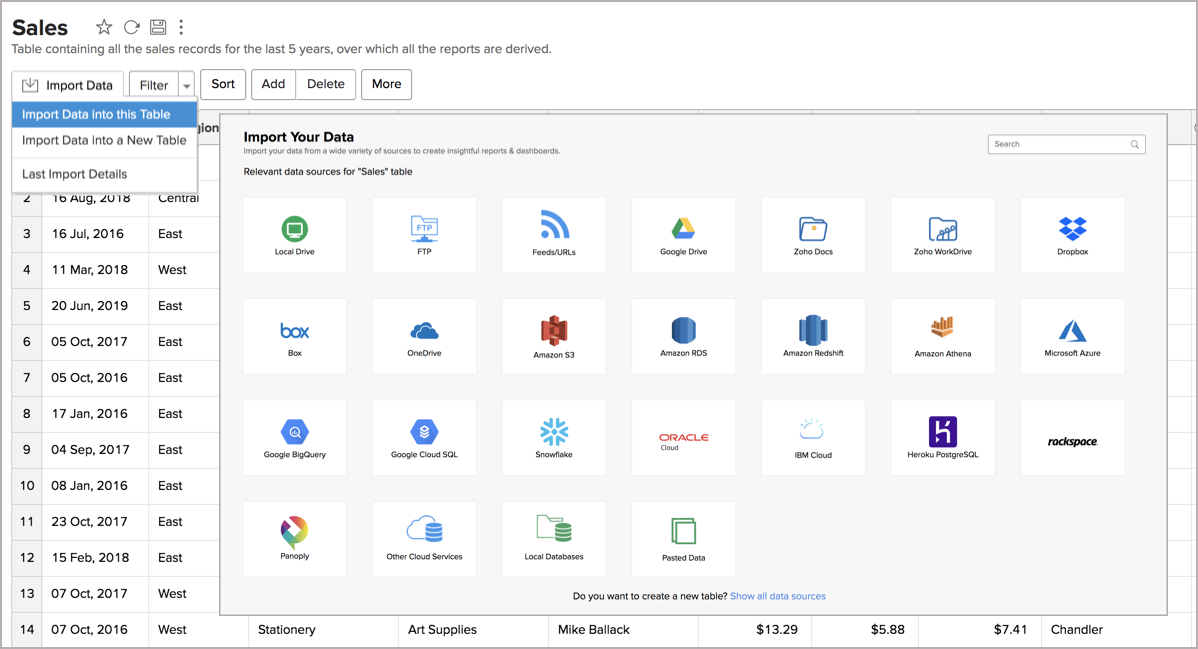Mark the Sales table as favorite

pyautogui.click(x=104, y=27)
